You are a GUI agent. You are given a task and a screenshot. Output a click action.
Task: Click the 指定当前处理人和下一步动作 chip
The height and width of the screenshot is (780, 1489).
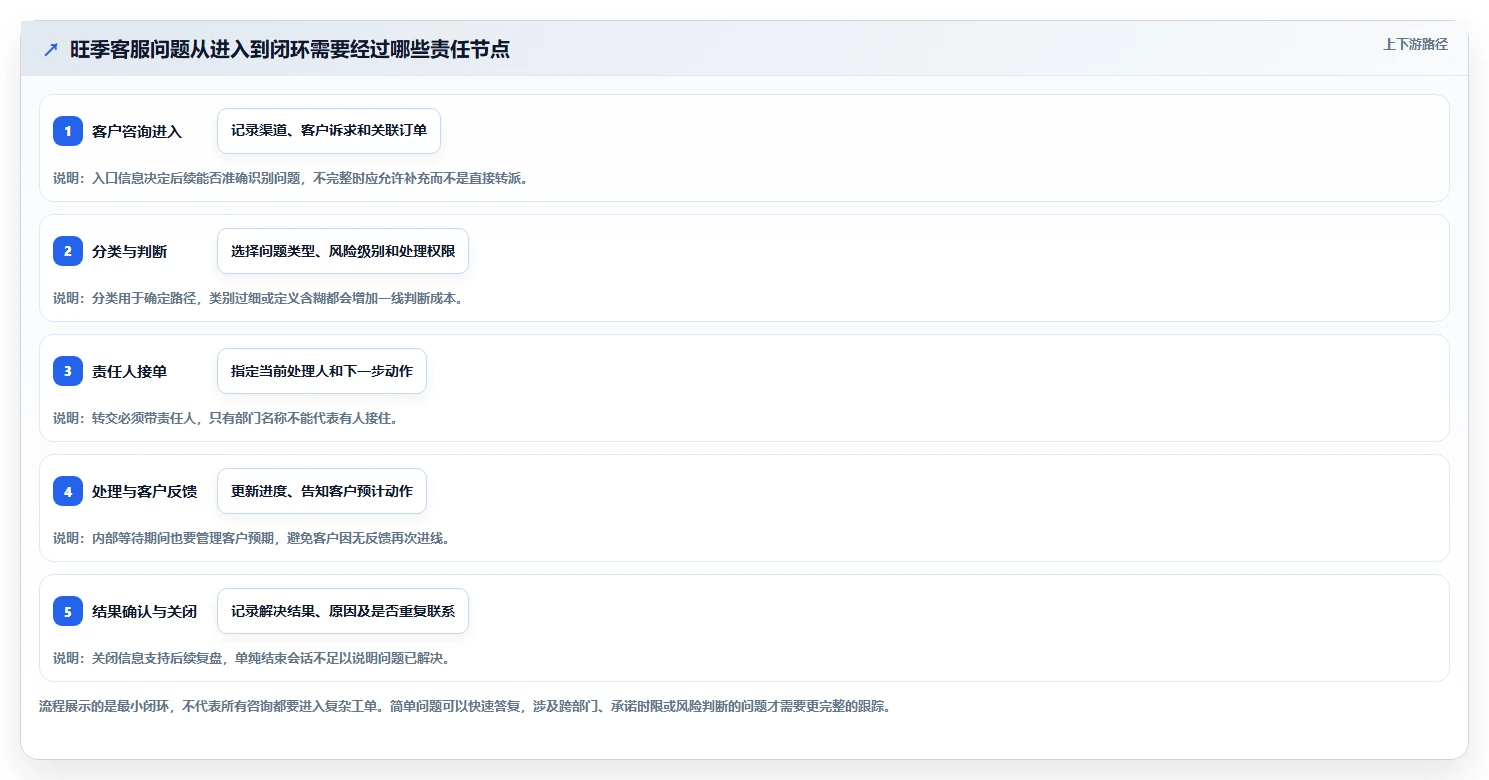coord(322,371)
